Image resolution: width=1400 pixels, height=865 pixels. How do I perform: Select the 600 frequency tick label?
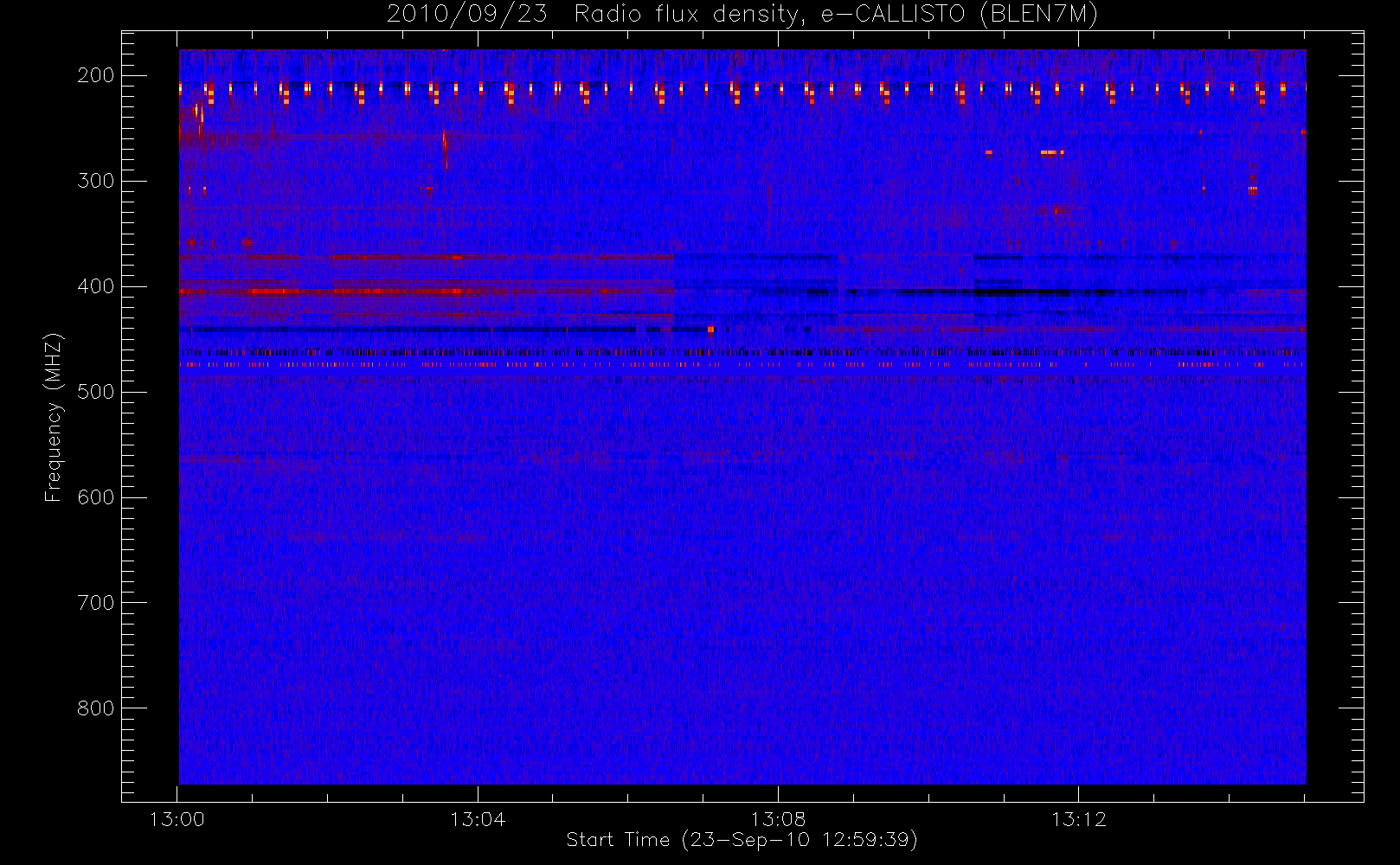pos(96,497)
